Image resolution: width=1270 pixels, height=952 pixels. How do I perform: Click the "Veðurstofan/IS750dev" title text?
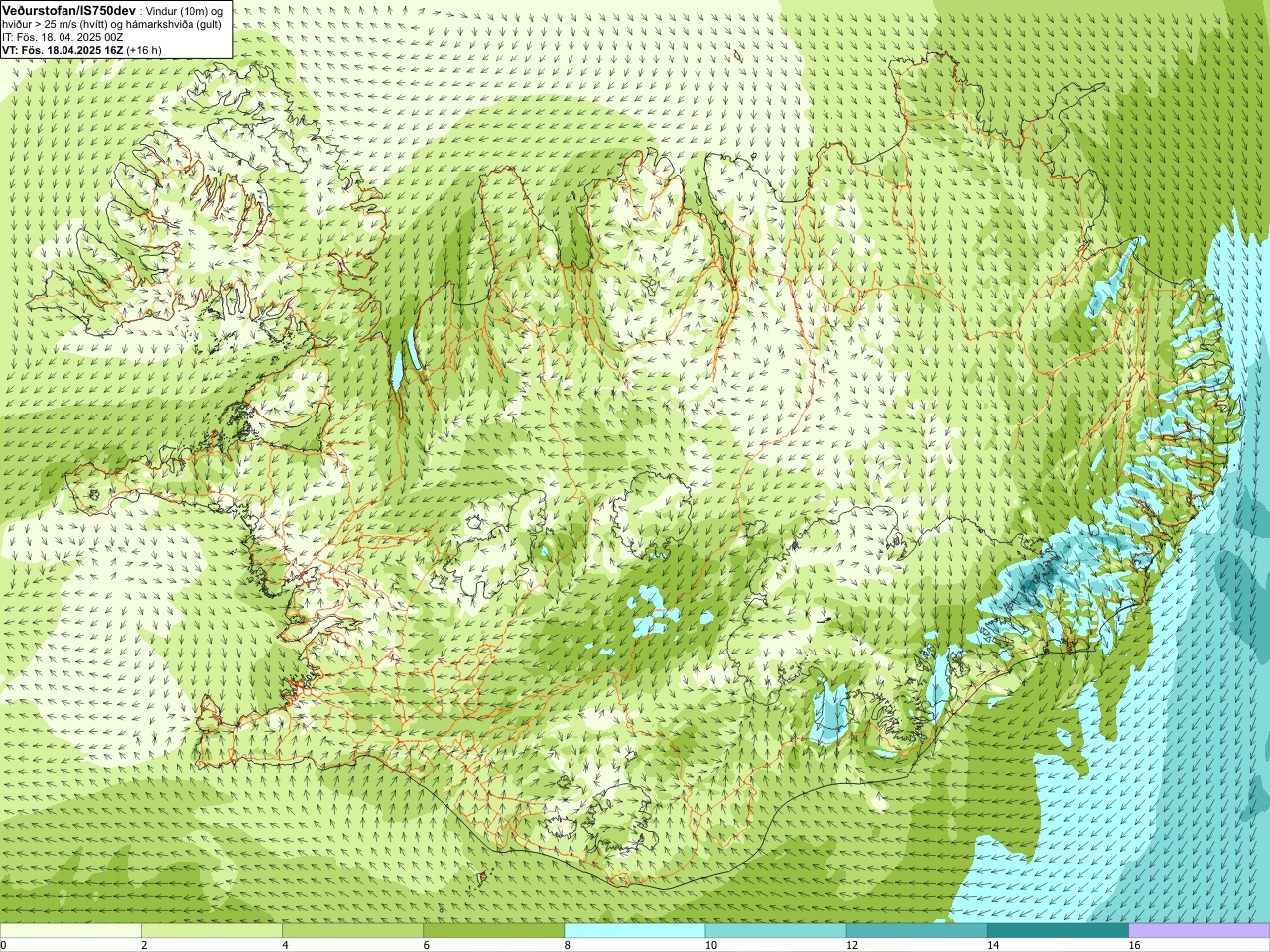[x=68, y=10]
